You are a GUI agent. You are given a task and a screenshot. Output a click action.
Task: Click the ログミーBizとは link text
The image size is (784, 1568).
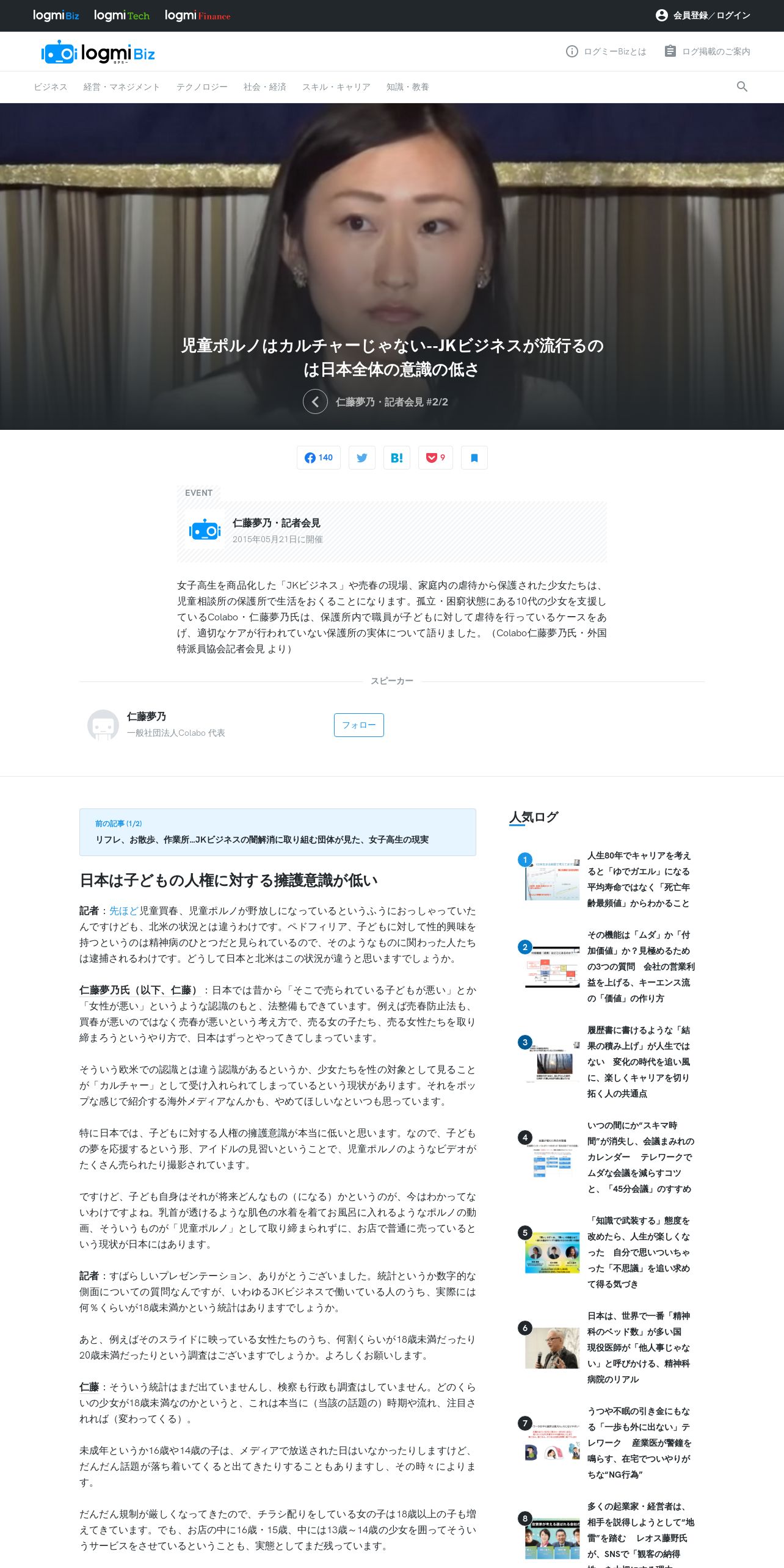click(615, 51)
